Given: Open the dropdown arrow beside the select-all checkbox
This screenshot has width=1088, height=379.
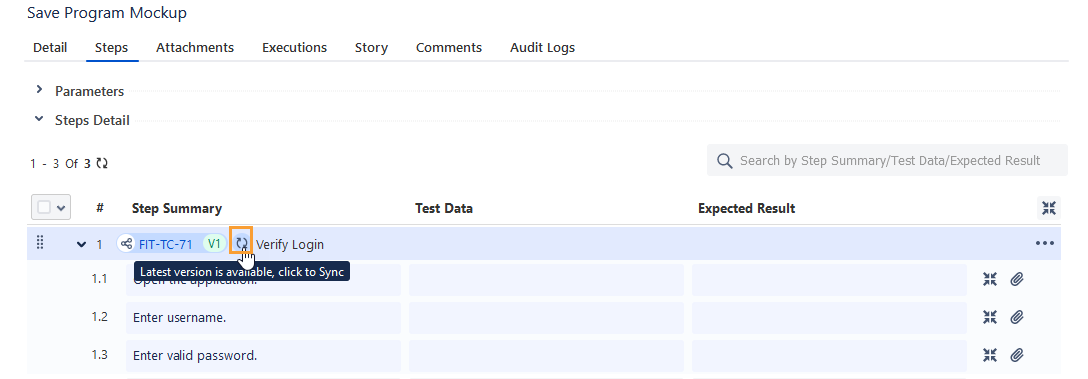Looking at the screenshot, I should 60,208.
